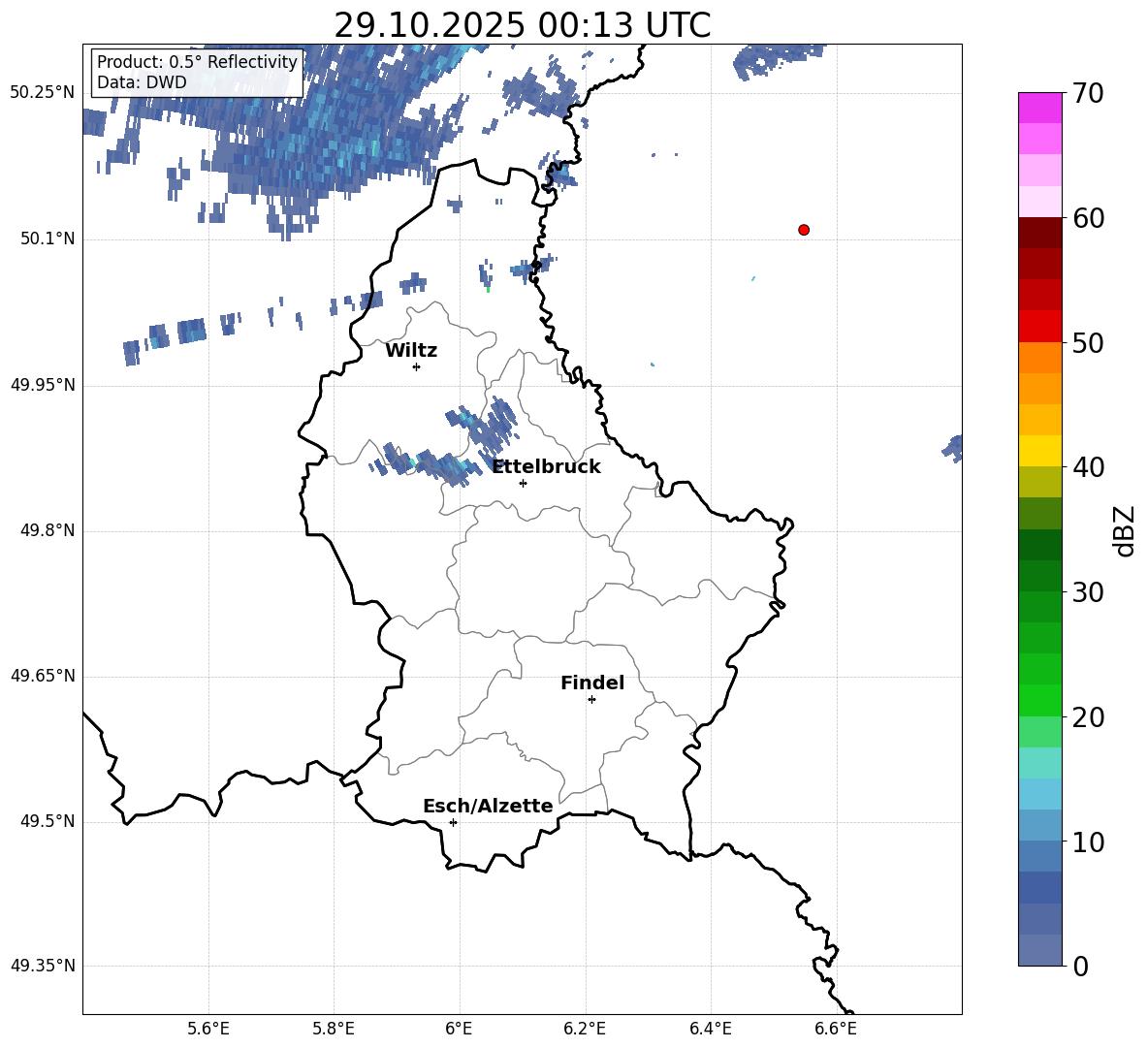Click the dBZ colorbar axis label
The width and height of the screenshot is (1148, 1048).
click(1124, 530)
